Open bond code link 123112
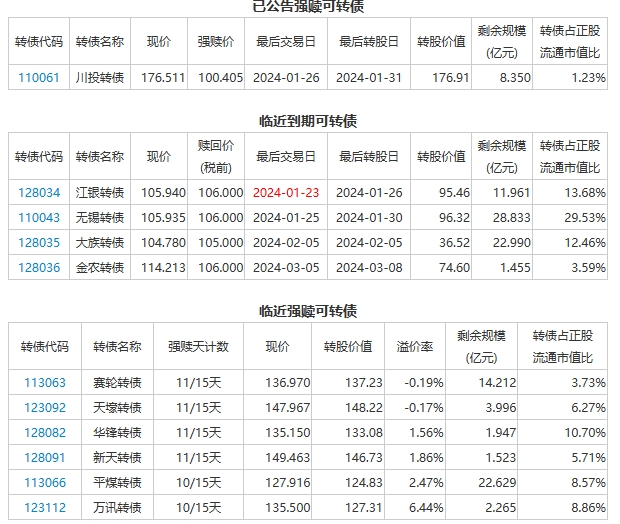The image size is (620, 524). [x=45, y=507]
